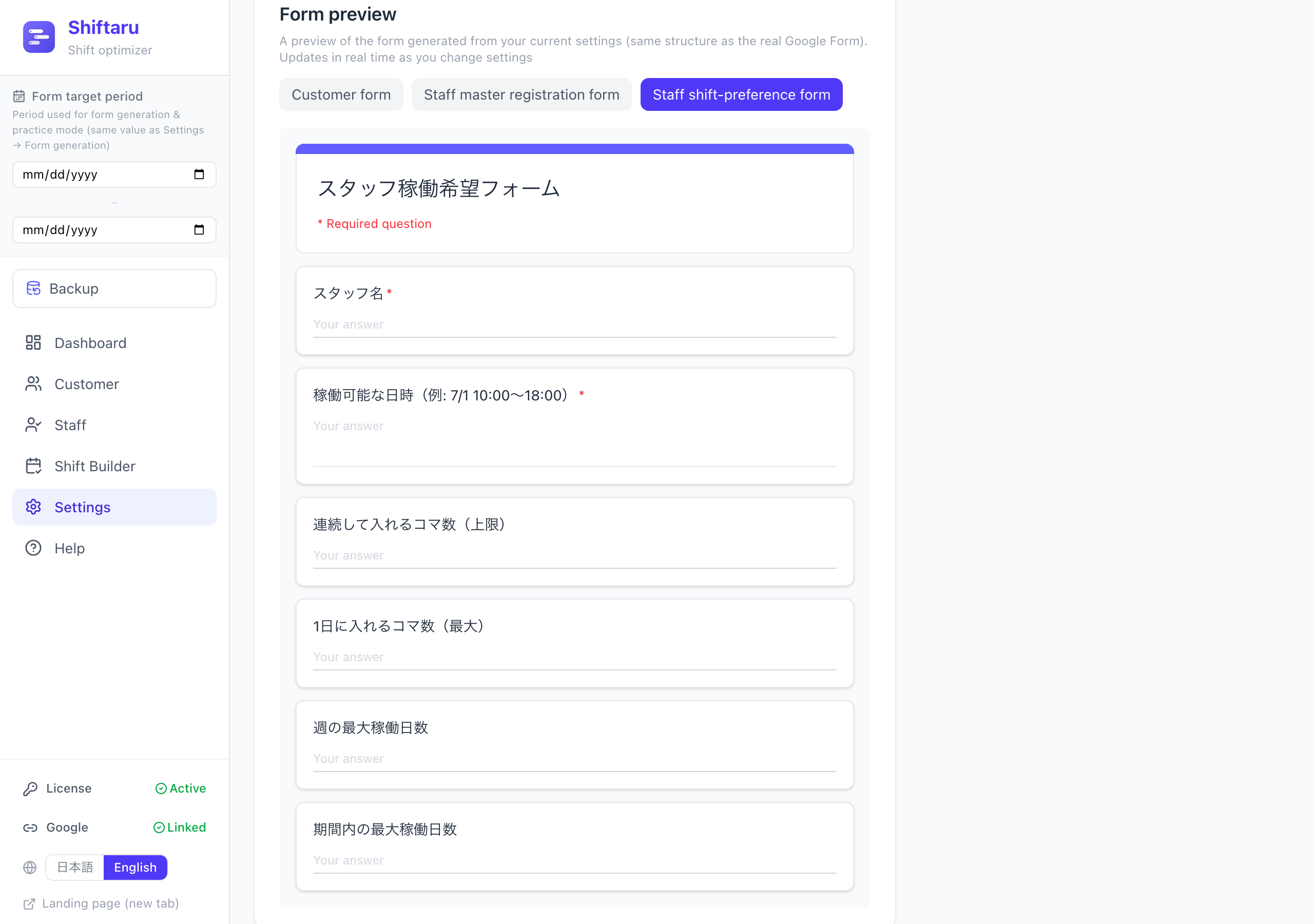
Task: Open the end date calendar picker icon
Action: pyautogui.click(x=199, y=230)
